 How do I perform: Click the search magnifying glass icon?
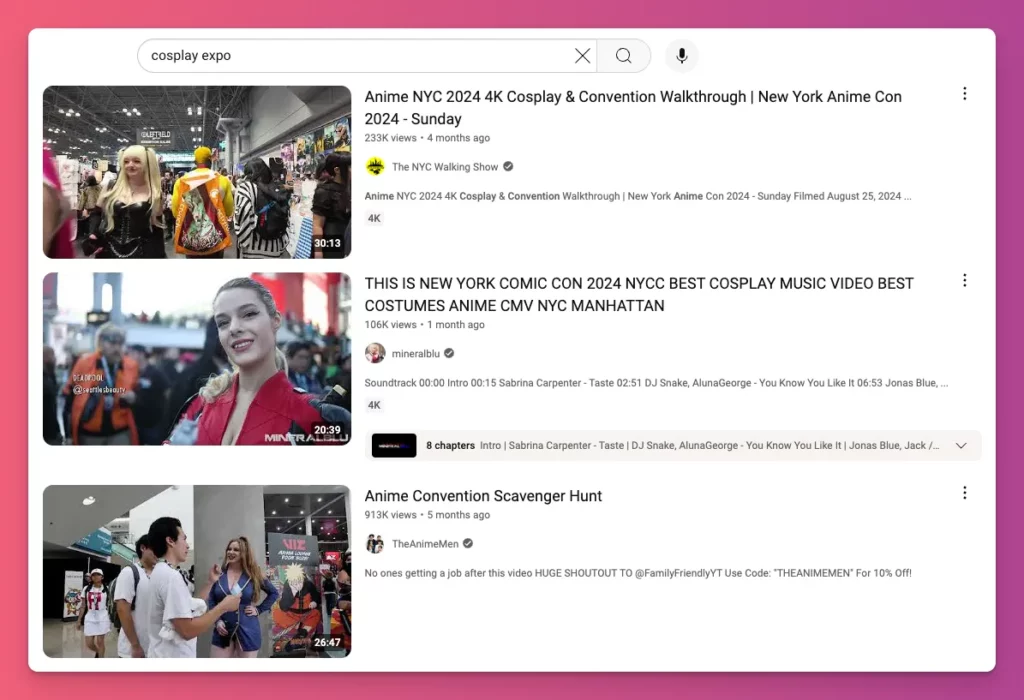pyautogui.click(x=623, y=56)
